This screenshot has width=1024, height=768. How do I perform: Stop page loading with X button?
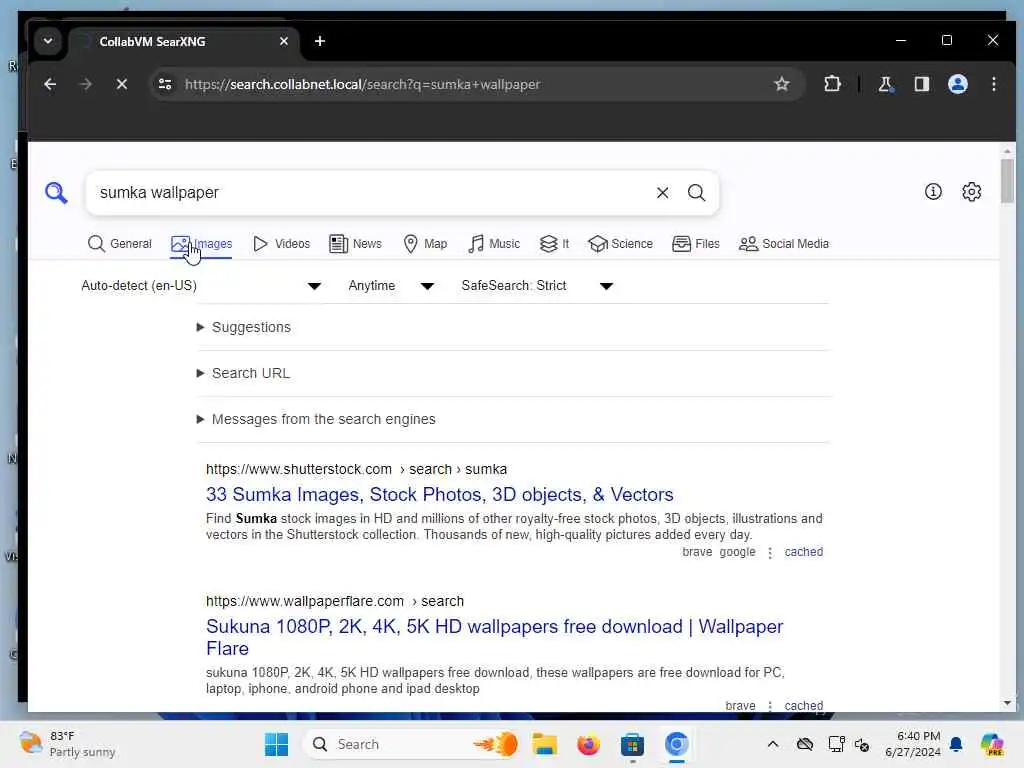121,84
